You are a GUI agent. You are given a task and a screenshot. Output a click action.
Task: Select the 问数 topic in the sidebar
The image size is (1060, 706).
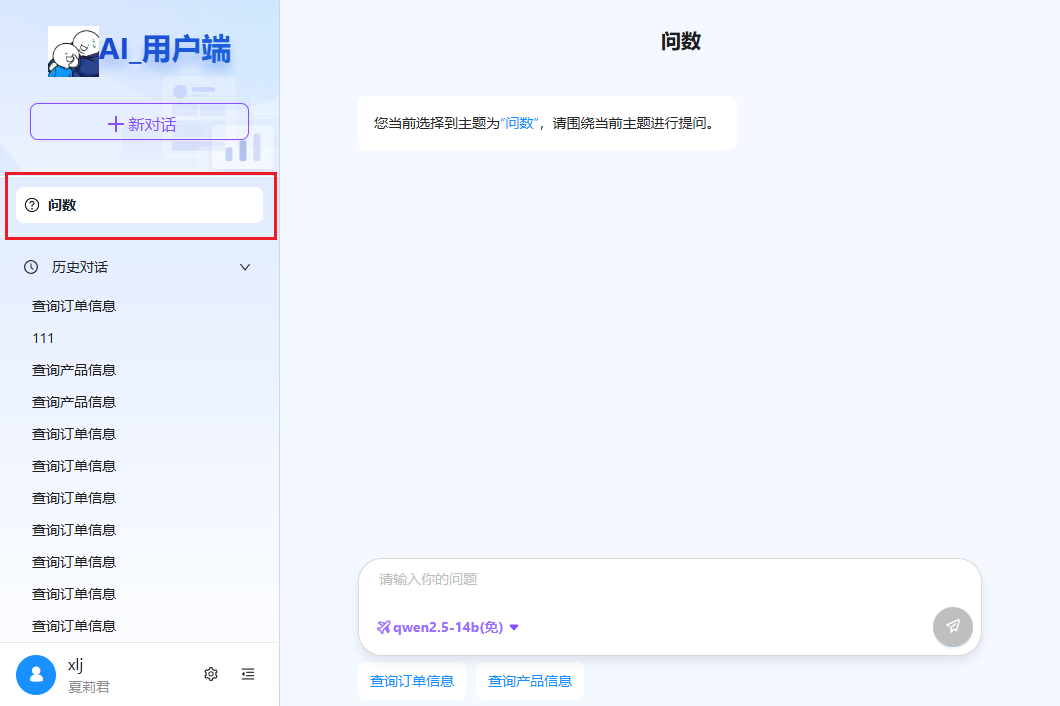(x=139, y=205)
